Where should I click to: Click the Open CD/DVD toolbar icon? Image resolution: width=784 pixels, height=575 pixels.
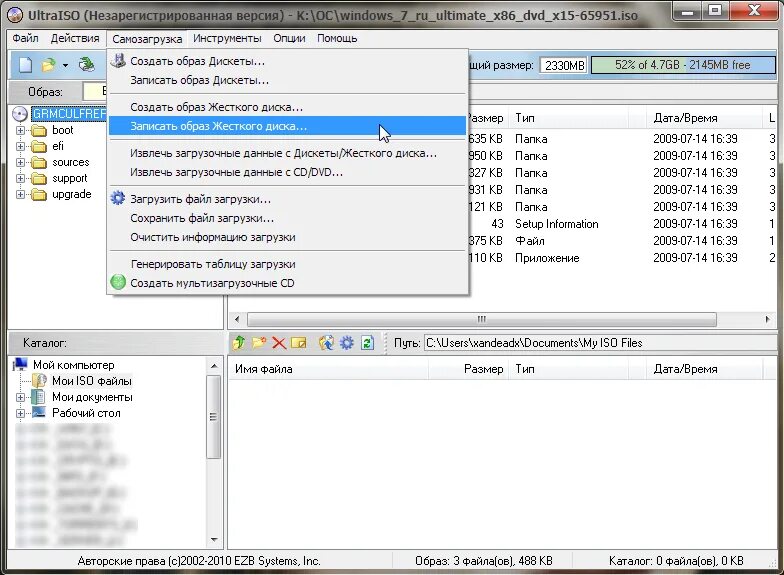[86, 65]
